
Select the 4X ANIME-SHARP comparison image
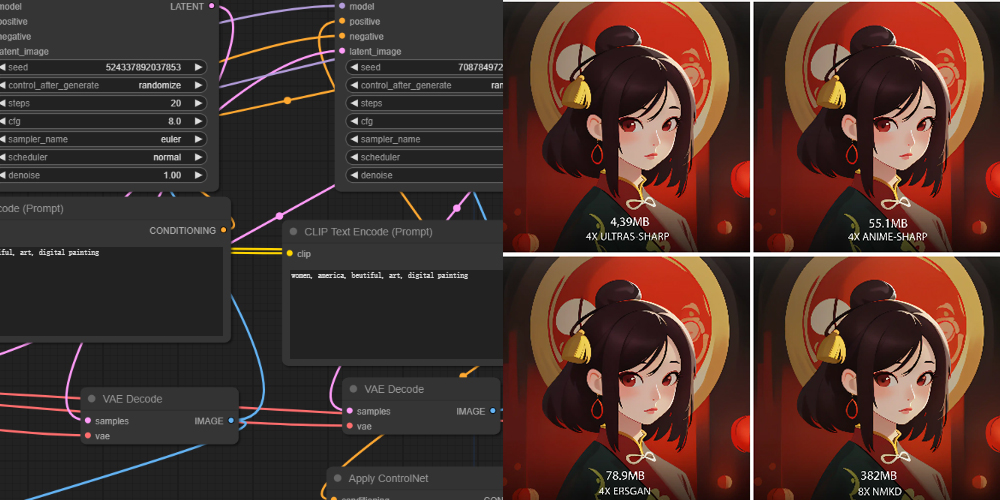click(877, 127)
